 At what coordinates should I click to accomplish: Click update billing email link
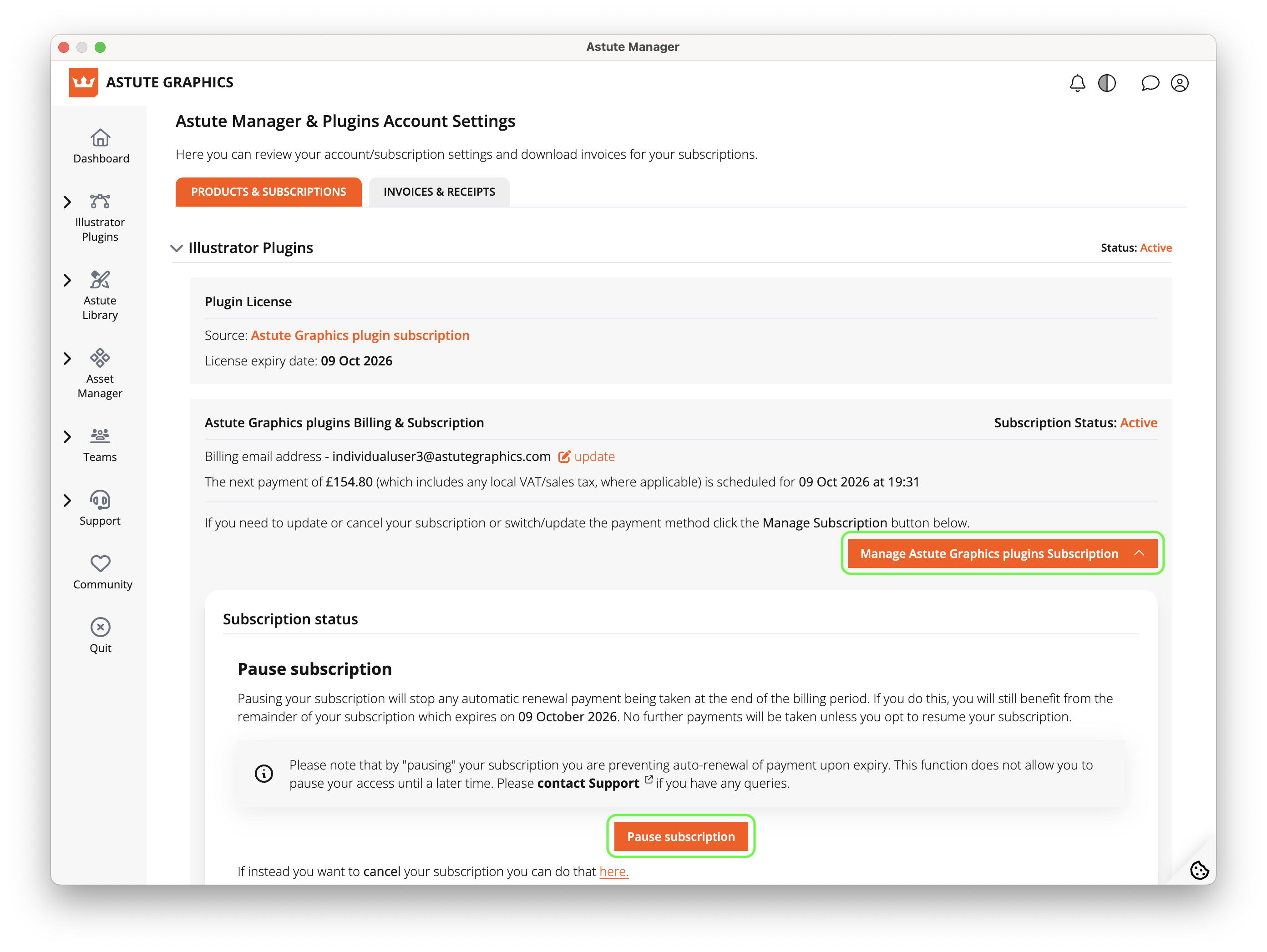click(x=594, y=456)
